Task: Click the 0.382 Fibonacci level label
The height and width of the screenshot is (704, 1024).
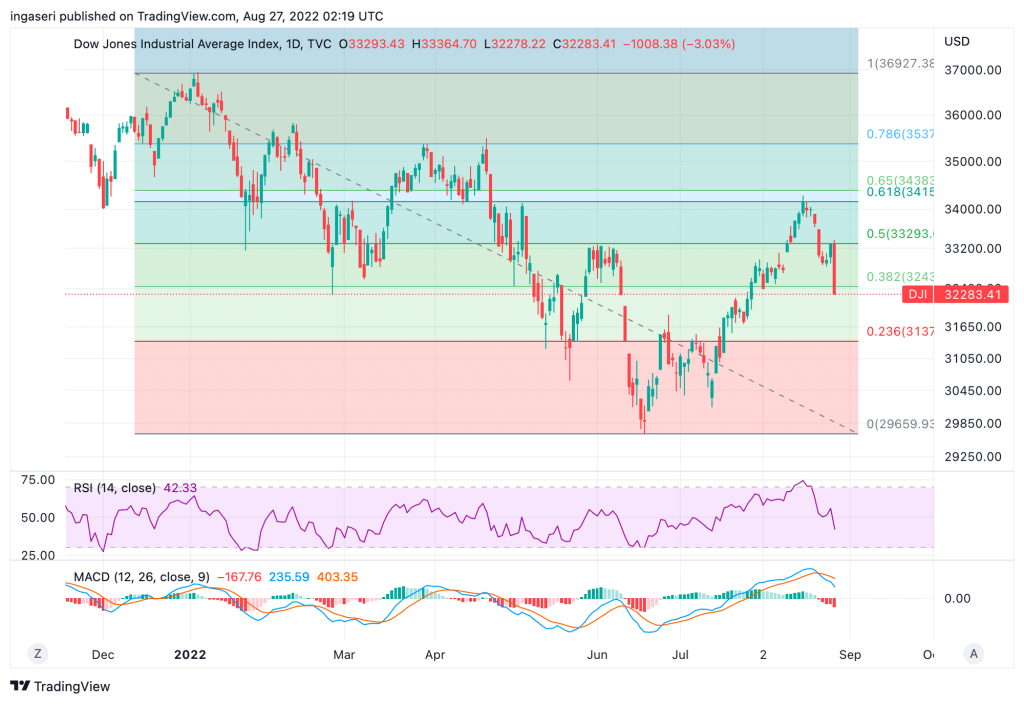Action: tap(901, 276)
